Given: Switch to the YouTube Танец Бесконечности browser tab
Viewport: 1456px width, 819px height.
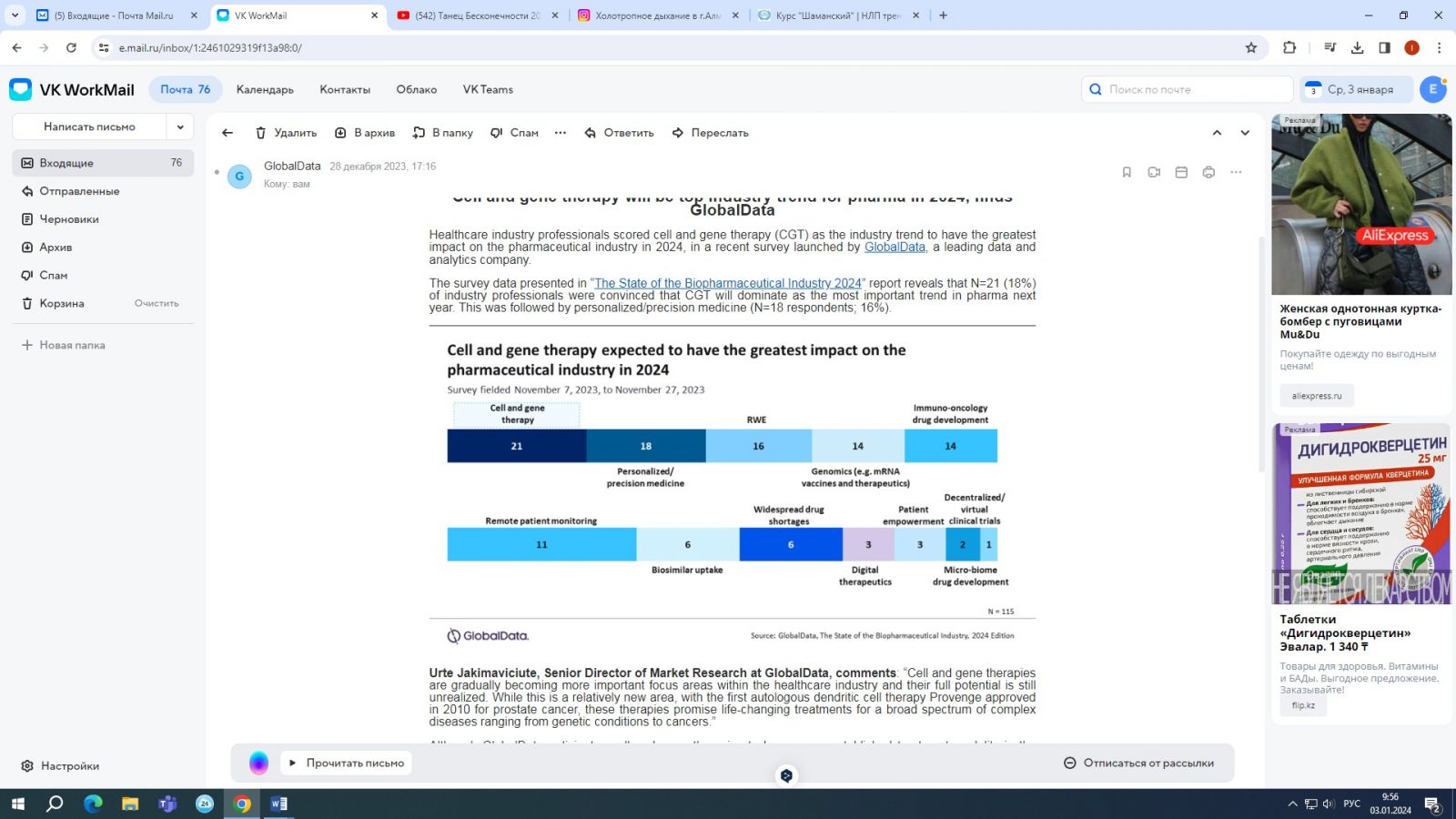Looking at the screenshot, I should coord(478,15).
